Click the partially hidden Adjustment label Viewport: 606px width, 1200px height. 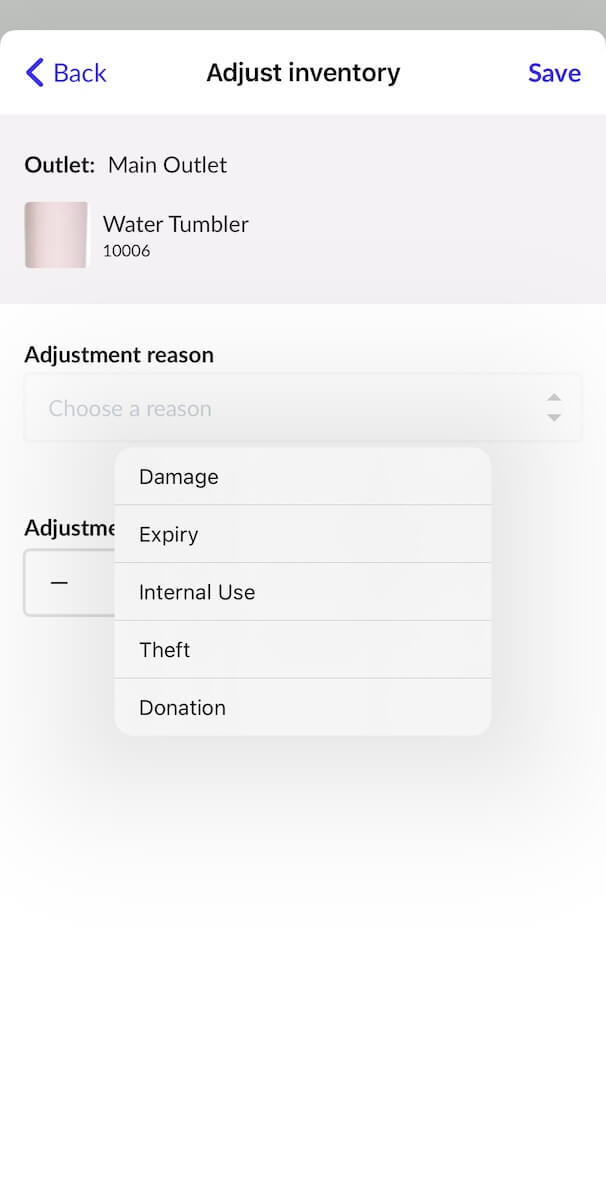click(x=68, y=528)
